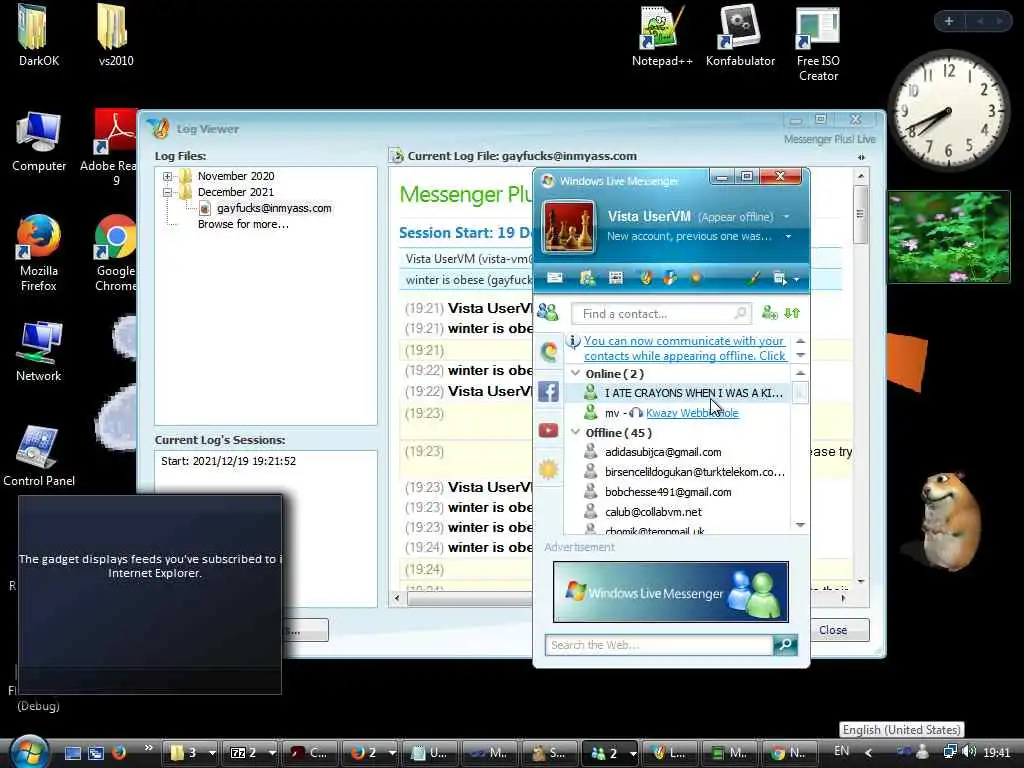Click the Messenger Plus flame icon in toolbar
The height and width of the screenshot is (768, 1024).
point(645,278)
